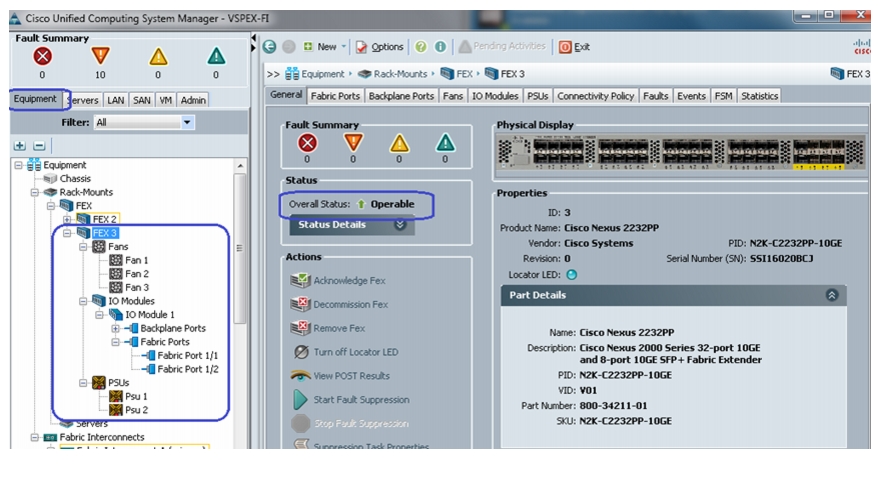Click View POST Results eye icon
Image resolution: width=878 pixels, height=477 pixels.
point(301,376)
